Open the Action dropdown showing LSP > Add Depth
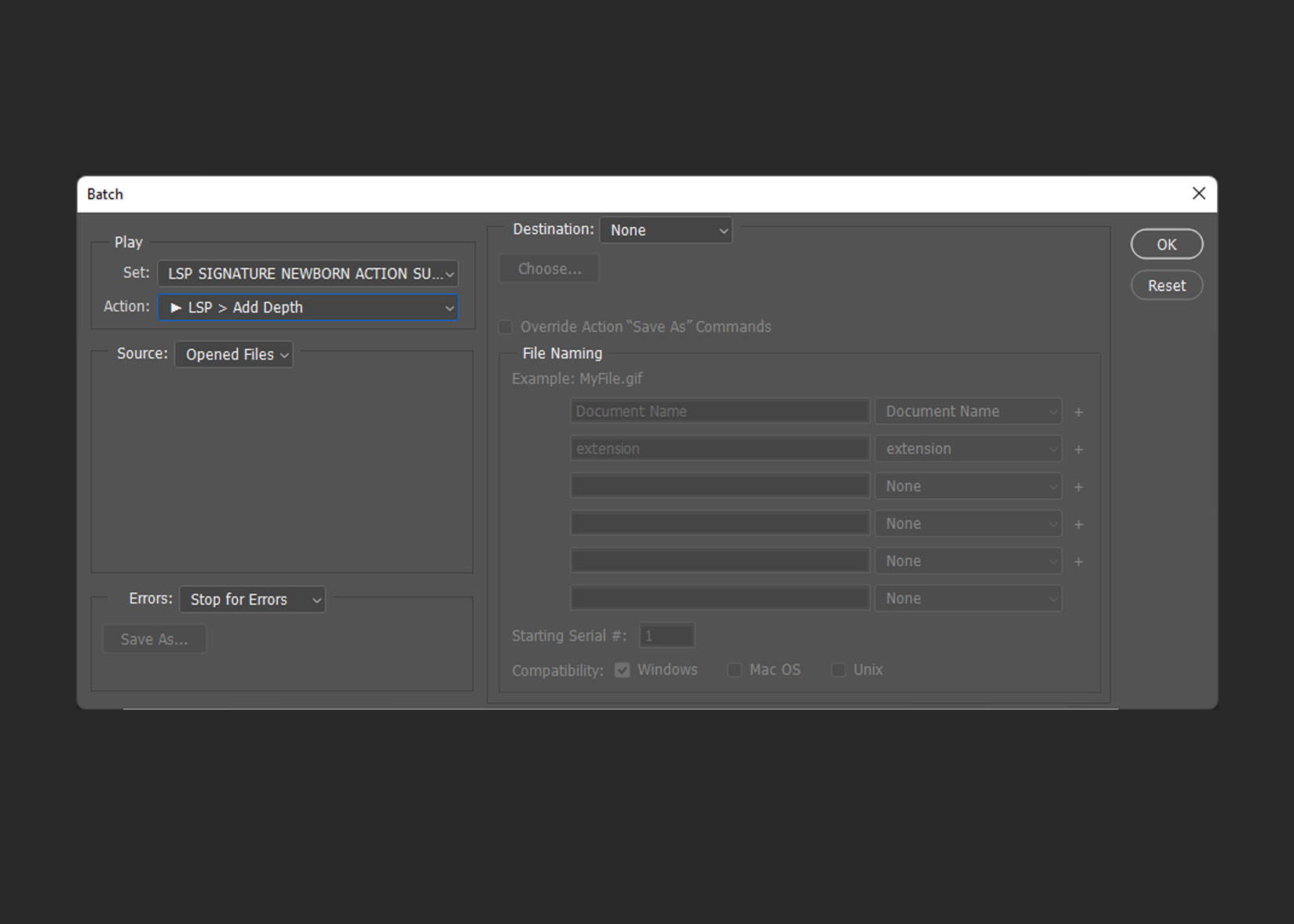 (x=308, y=307)
